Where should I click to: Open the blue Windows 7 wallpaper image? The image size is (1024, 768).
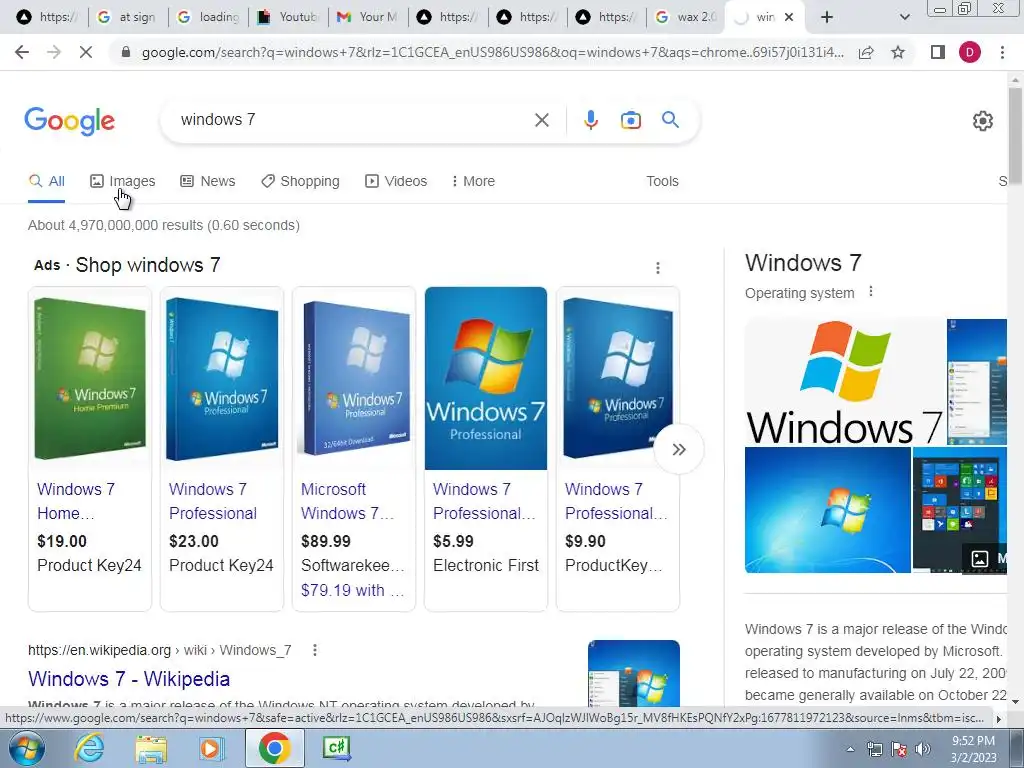click(827, 510)
